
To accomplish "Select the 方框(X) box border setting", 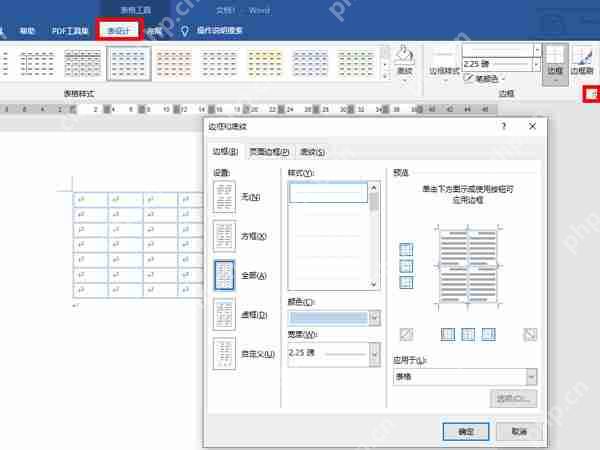I will tap(224, 236).
